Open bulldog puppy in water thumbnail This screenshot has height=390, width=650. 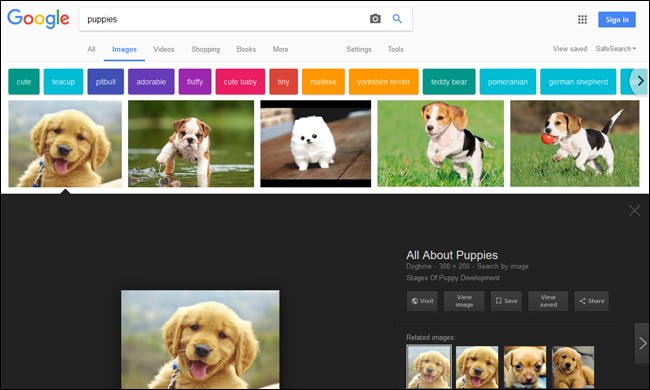click(191, 143)
